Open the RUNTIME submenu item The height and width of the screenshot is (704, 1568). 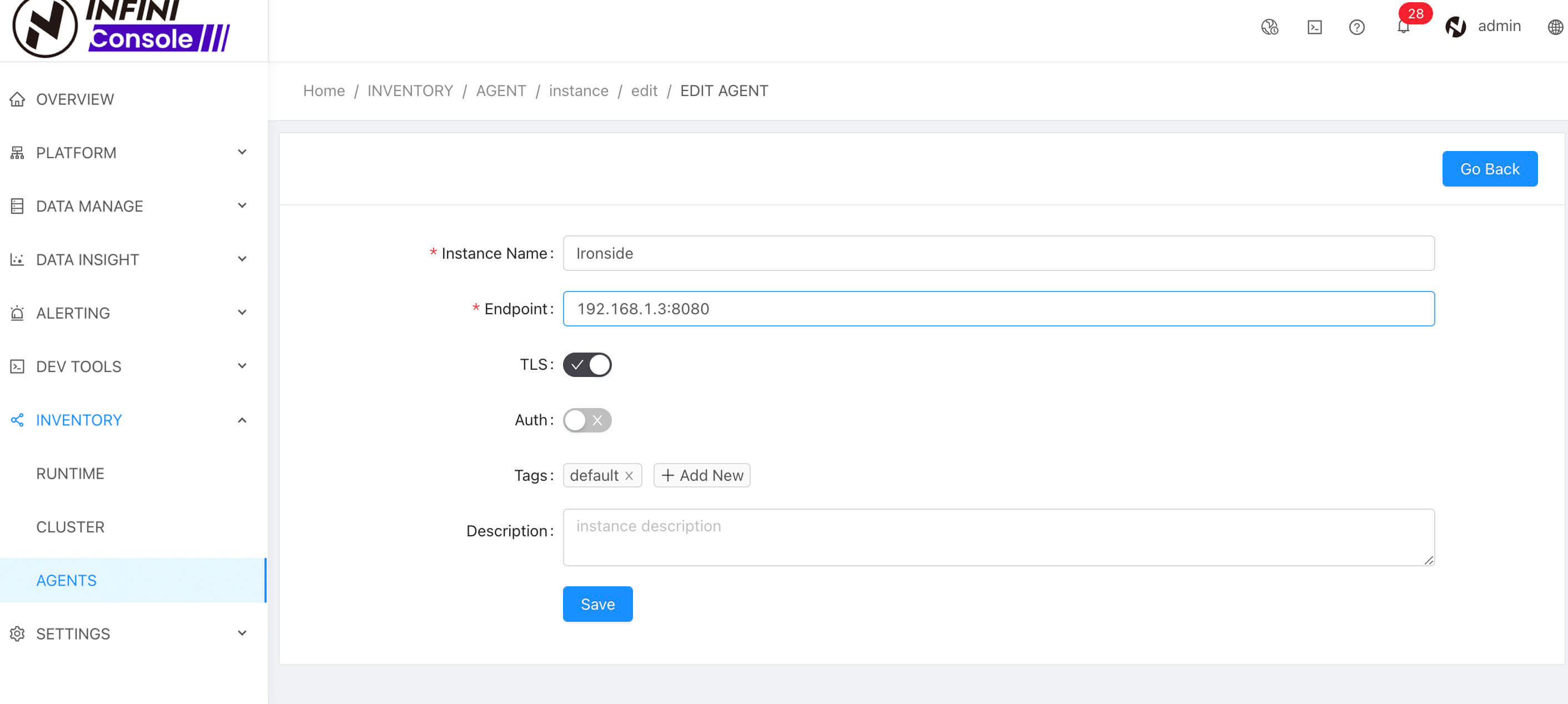(x=70, y=474)
